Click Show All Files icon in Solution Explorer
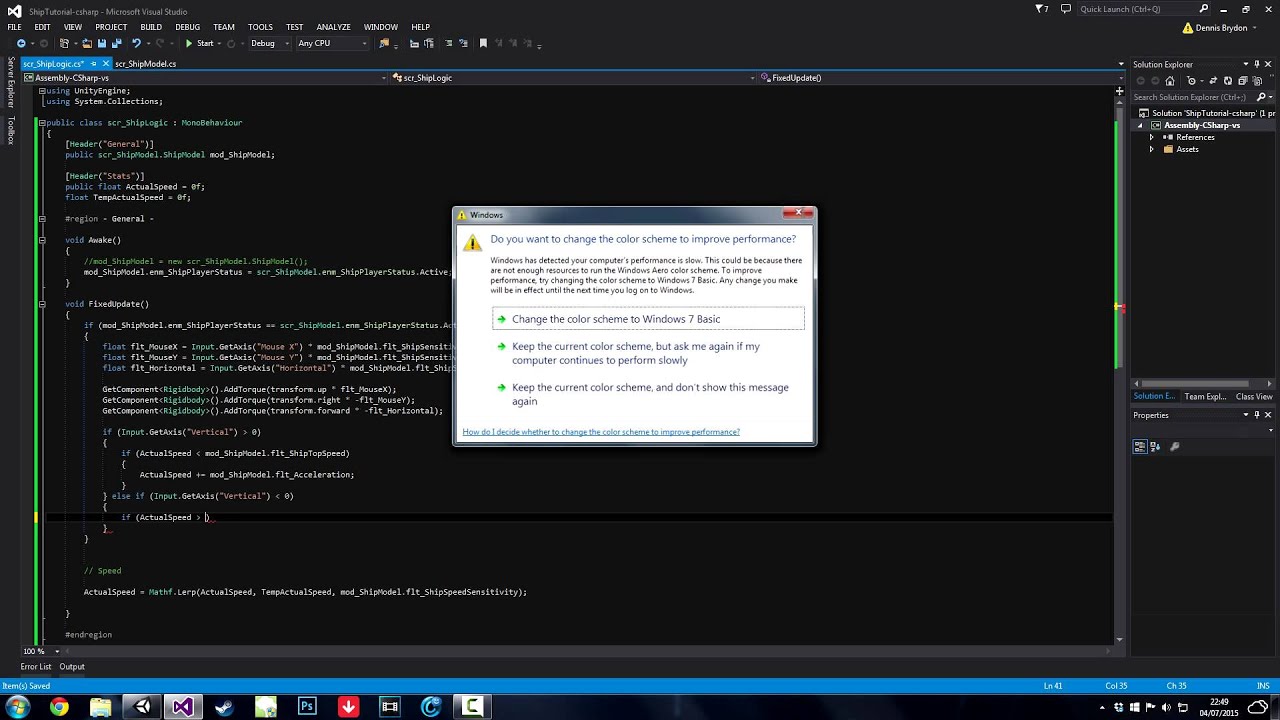 pyautogui.click(x=1256, y=81)
